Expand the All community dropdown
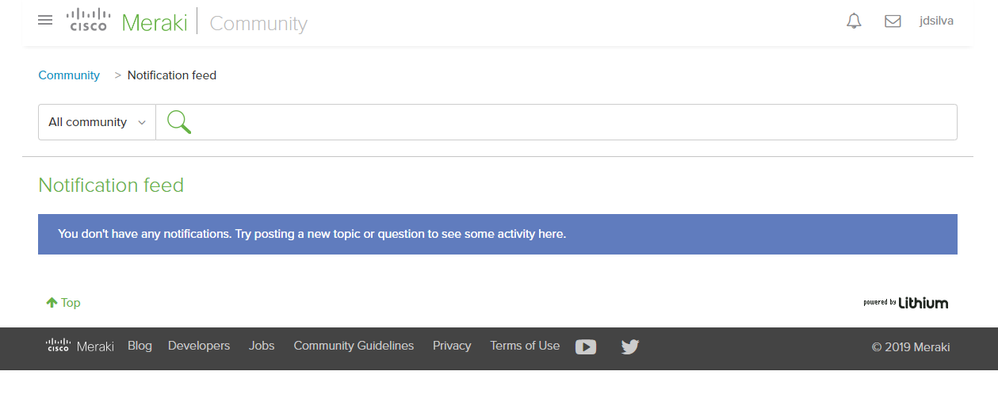 97,122
